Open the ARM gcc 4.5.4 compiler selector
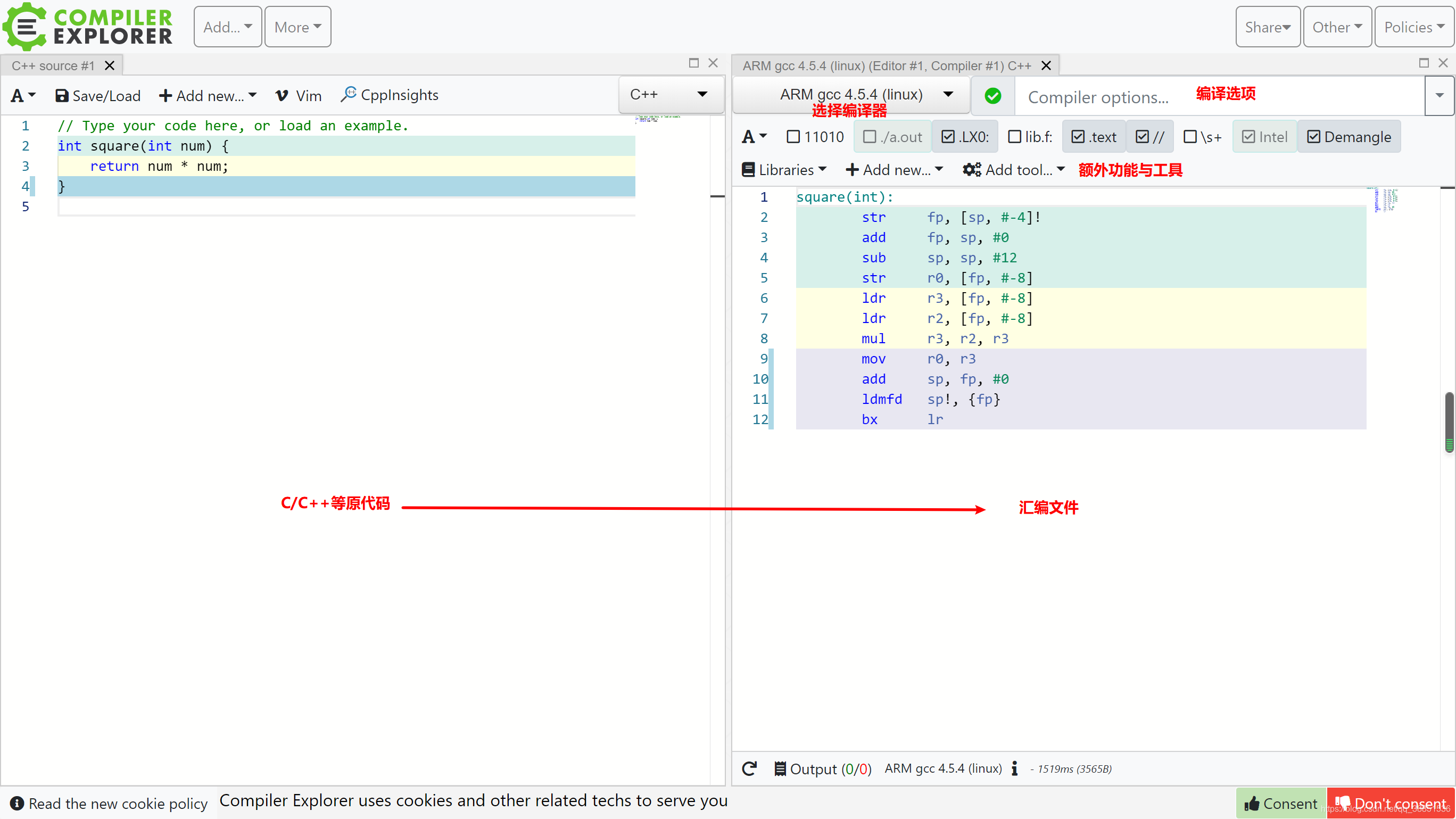Screen dimensions: 1456x819 852,94
